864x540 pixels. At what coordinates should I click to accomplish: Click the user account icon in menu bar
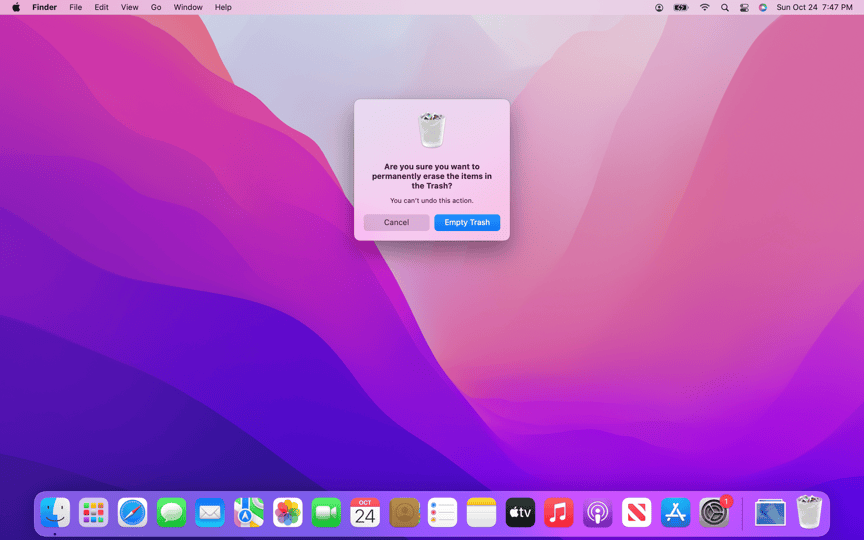659,8
